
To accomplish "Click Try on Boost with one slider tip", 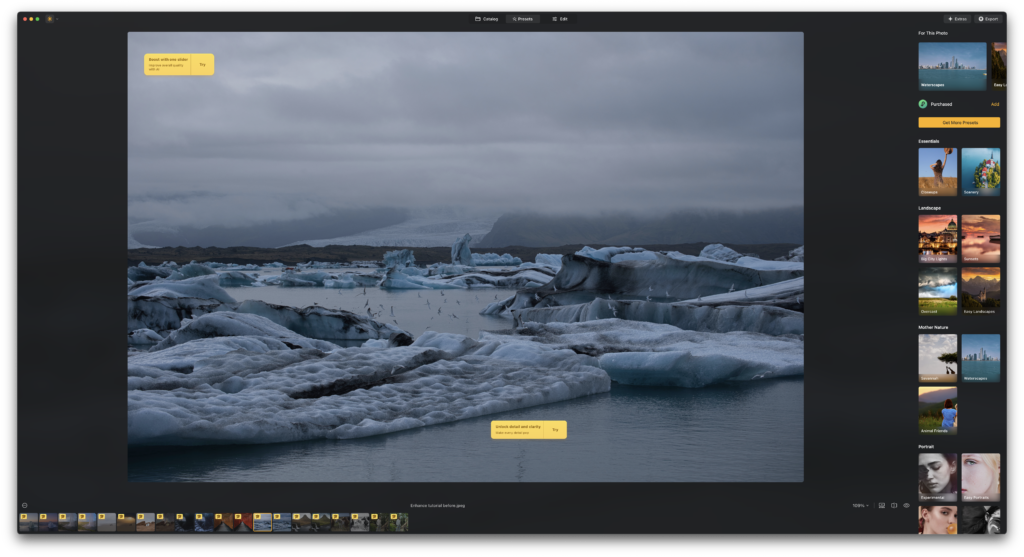I will [x=202, y=64].
